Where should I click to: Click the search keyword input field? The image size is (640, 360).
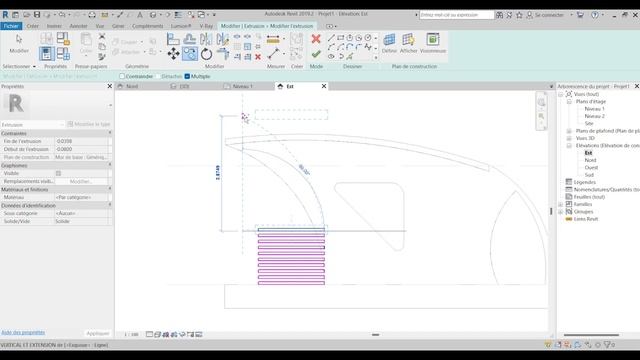pyautogui.click(x=457, y=15)
